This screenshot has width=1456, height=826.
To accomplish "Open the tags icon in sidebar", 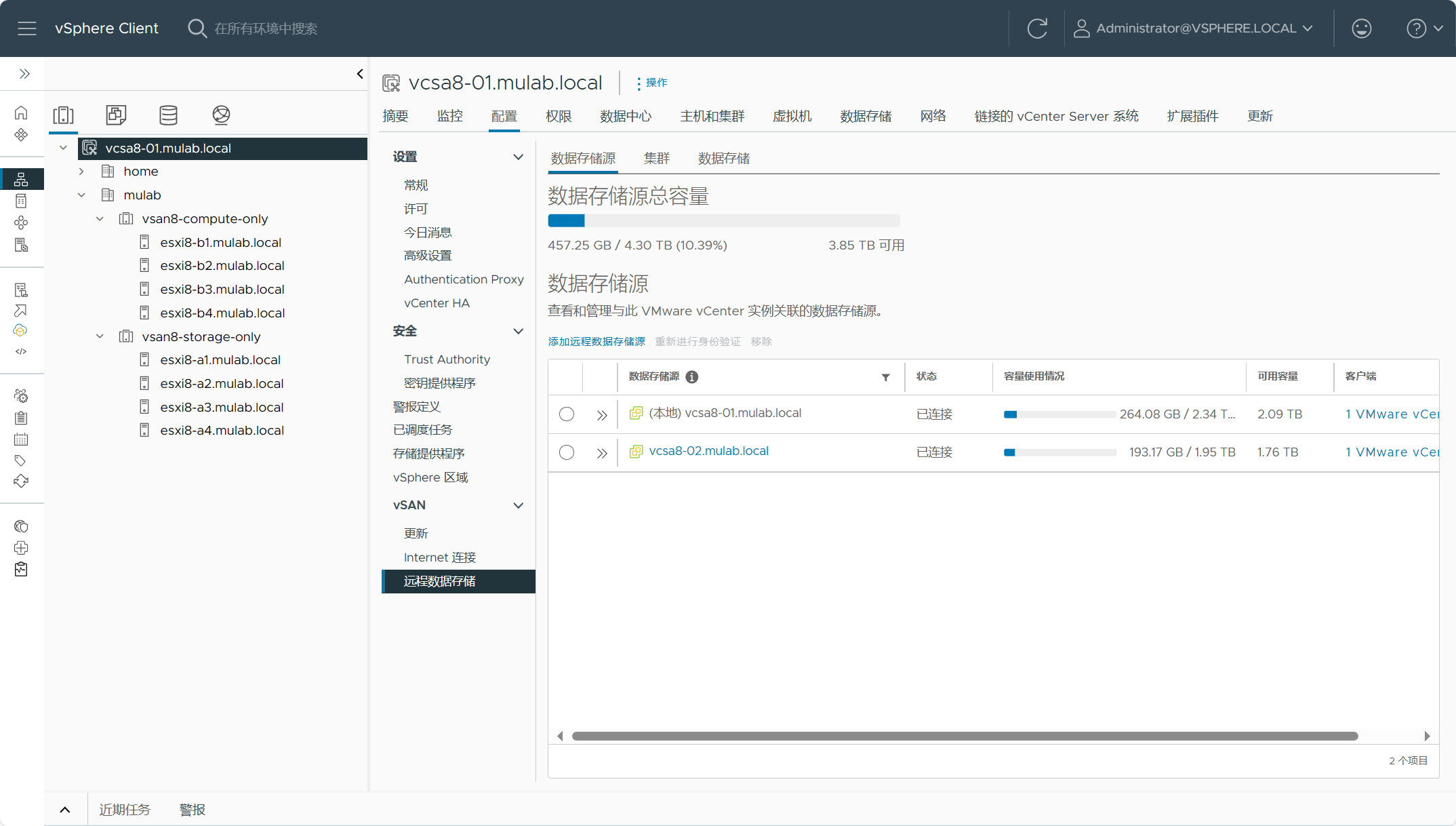I will (21, 460).
